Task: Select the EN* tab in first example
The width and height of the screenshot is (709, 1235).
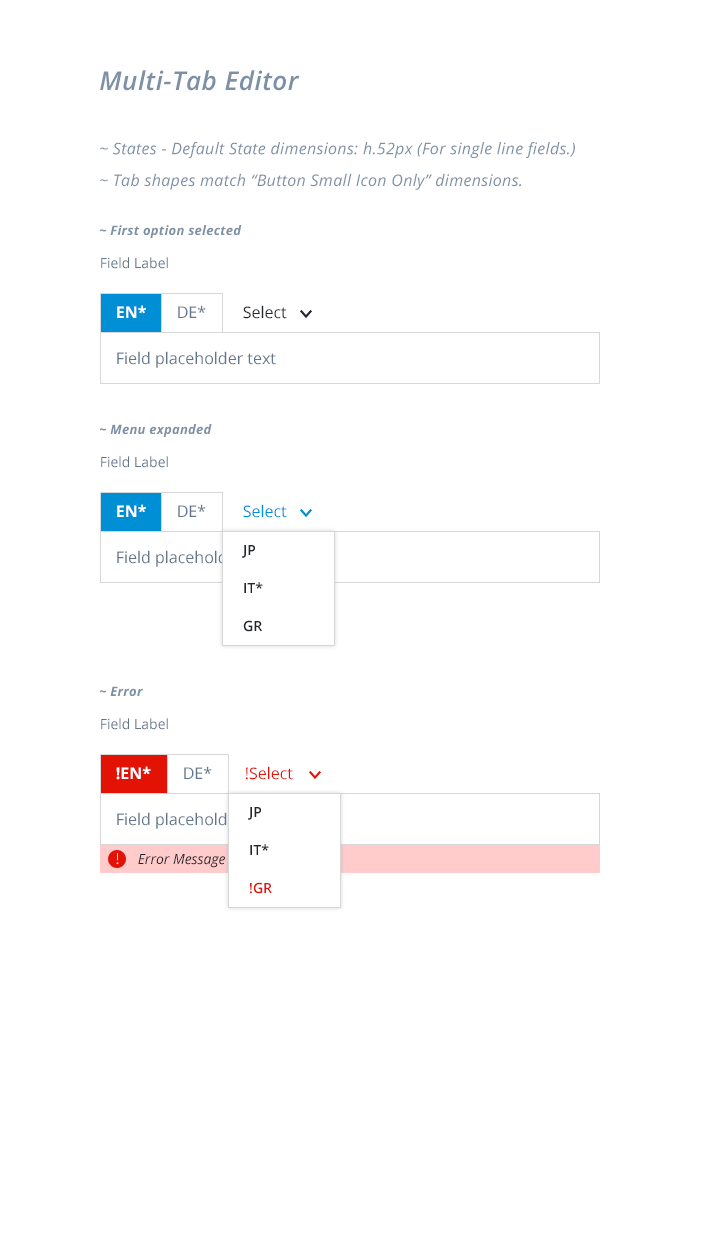Action: [130, 312]
